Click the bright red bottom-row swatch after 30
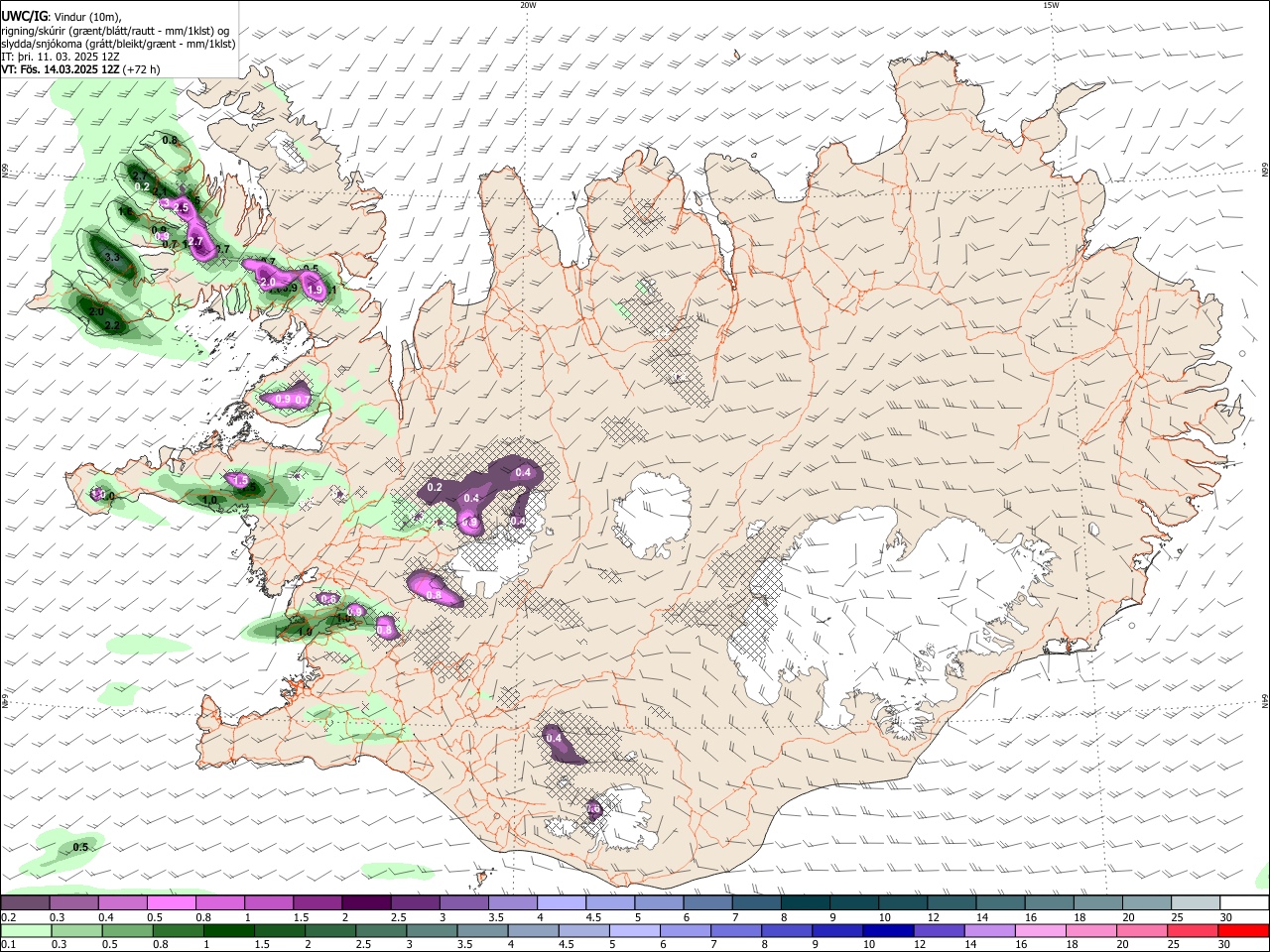 (x=1243, y=930)
